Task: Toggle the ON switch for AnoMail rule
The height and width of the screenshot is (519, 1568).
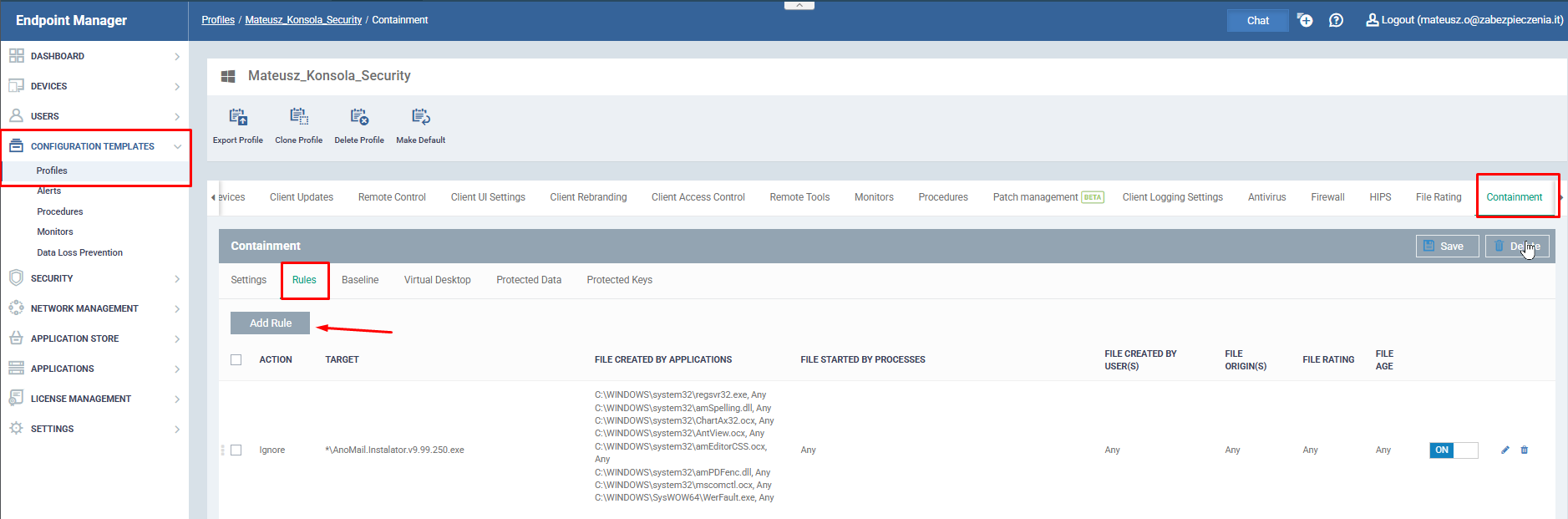Action: pyautogui.click(x=1454, y=450)
